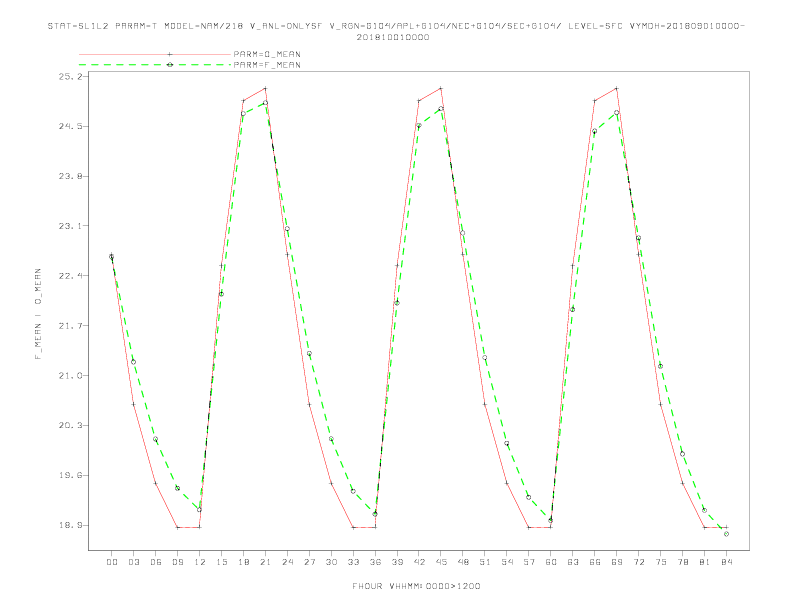Click the chart title starting with STAT=SL1L2
This screenshot has width=792, height=612.
(396, 31)
